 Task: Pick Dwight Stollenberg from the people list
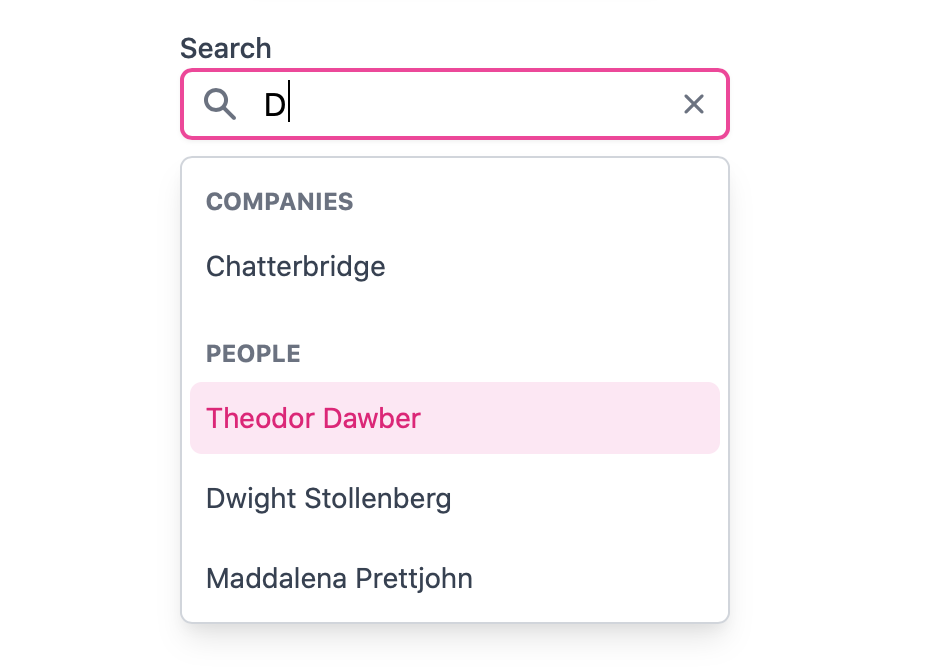point(328,498)
